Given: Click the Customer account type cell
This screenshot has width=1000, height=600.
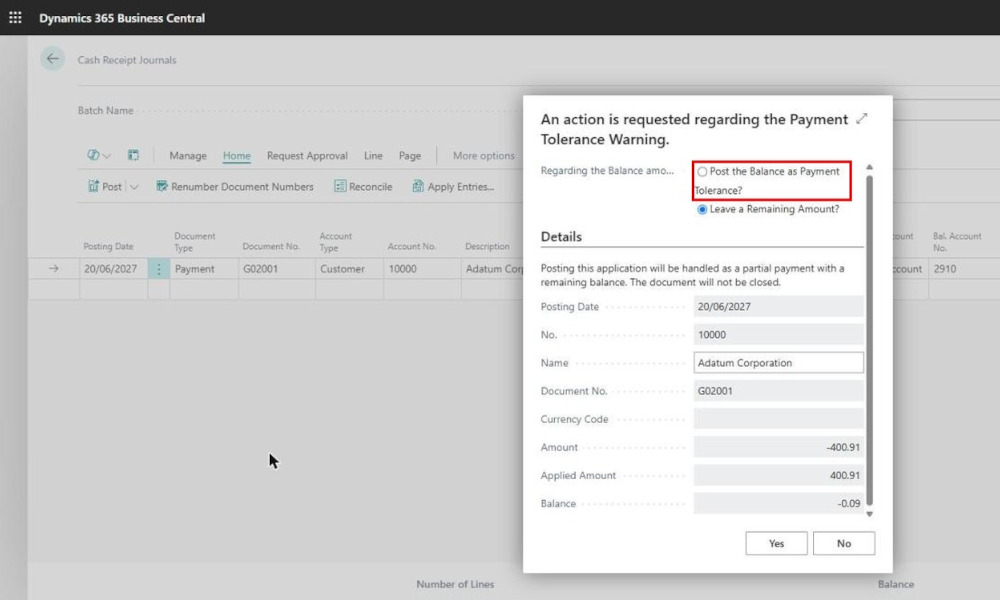Looking at the screenshot, I should tap(349, 269).
